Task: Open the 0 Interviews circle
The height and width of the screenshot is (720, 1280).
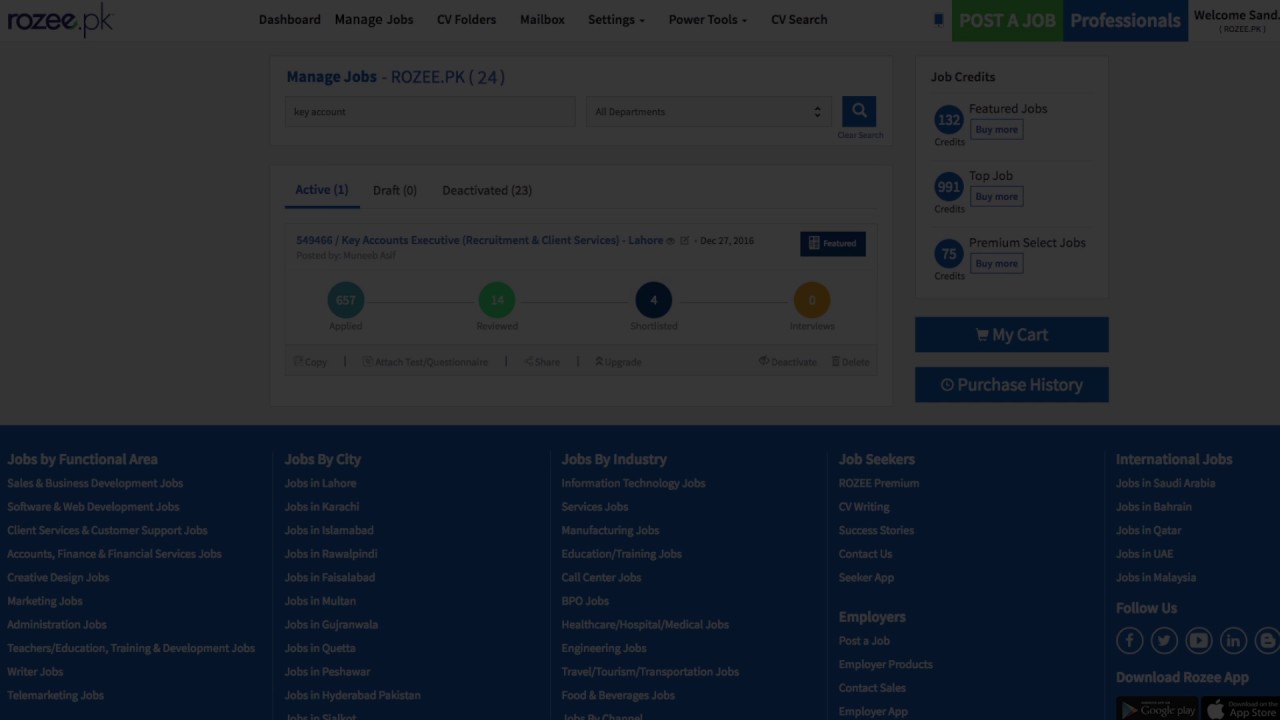Action: click(812, 300)
